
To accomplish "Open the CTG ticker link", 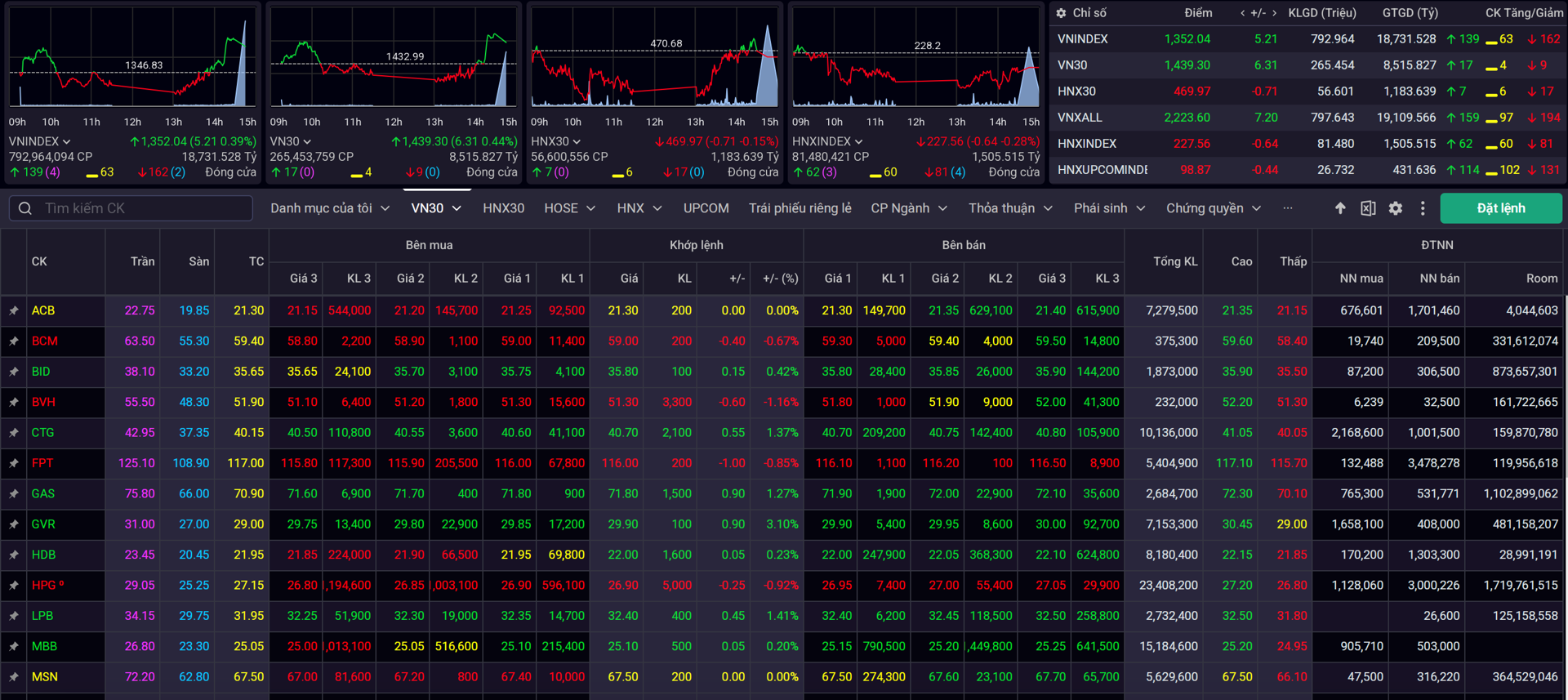I will click(x=43, y=433).
